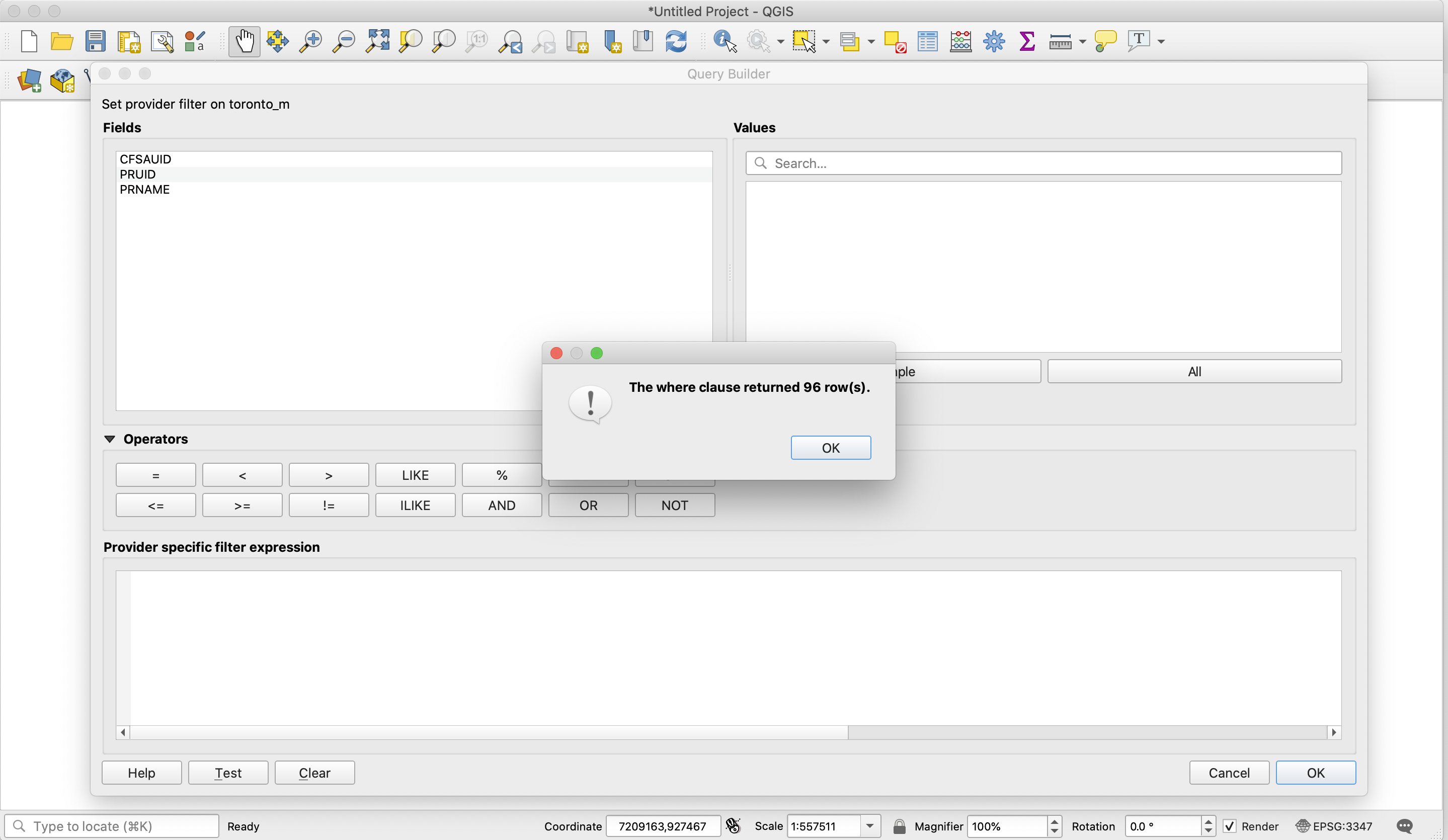Select the Identify Features tool

[x=724, y=41]
